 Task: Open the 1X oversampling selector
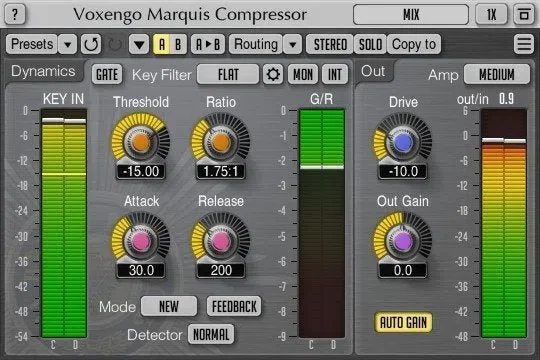click(491, 14)
